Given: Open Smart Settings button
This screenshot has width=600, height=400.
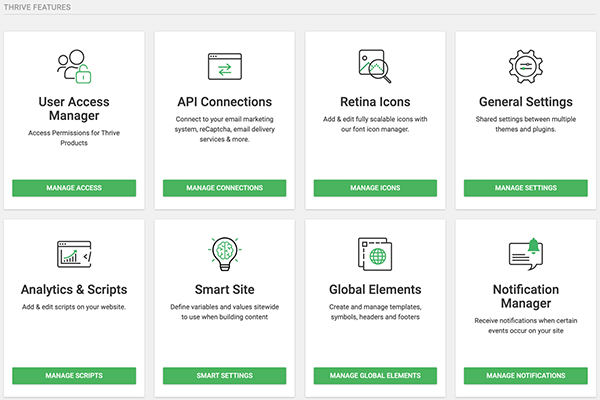Looking at the screenshot, I should tap(225, 376).
